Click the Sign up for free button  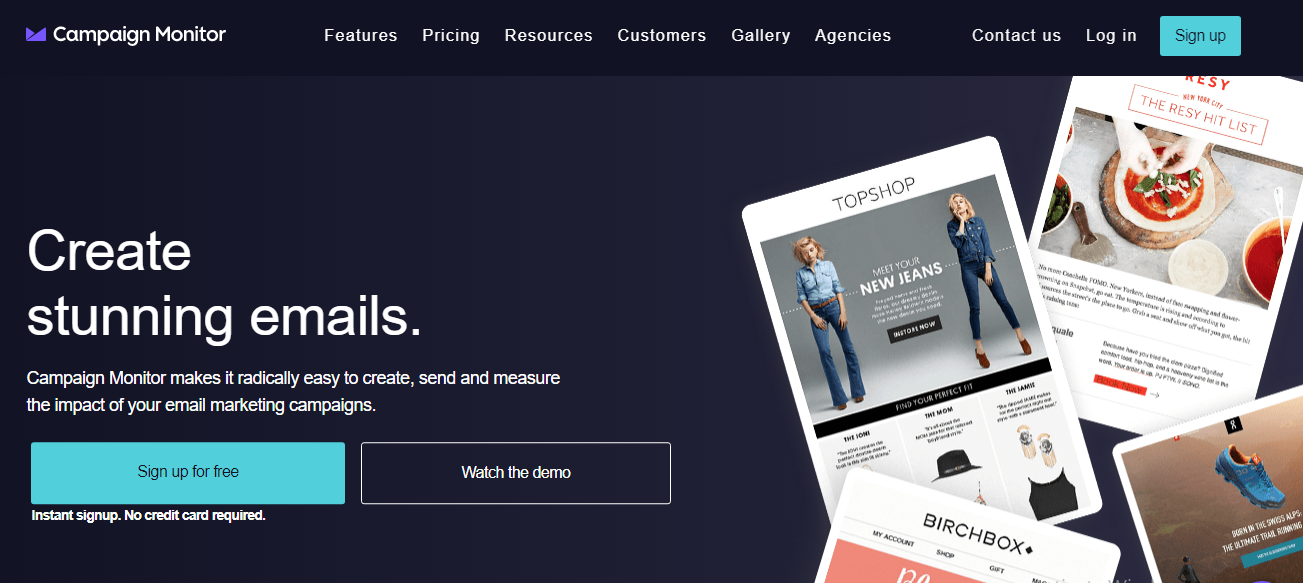pos(188,472)
